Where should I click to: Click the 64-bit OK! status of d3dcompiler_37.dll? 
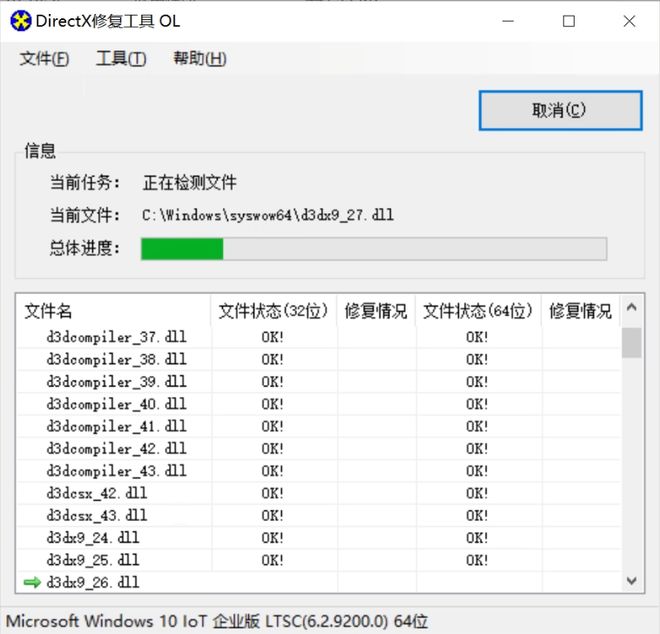point(477,337)
